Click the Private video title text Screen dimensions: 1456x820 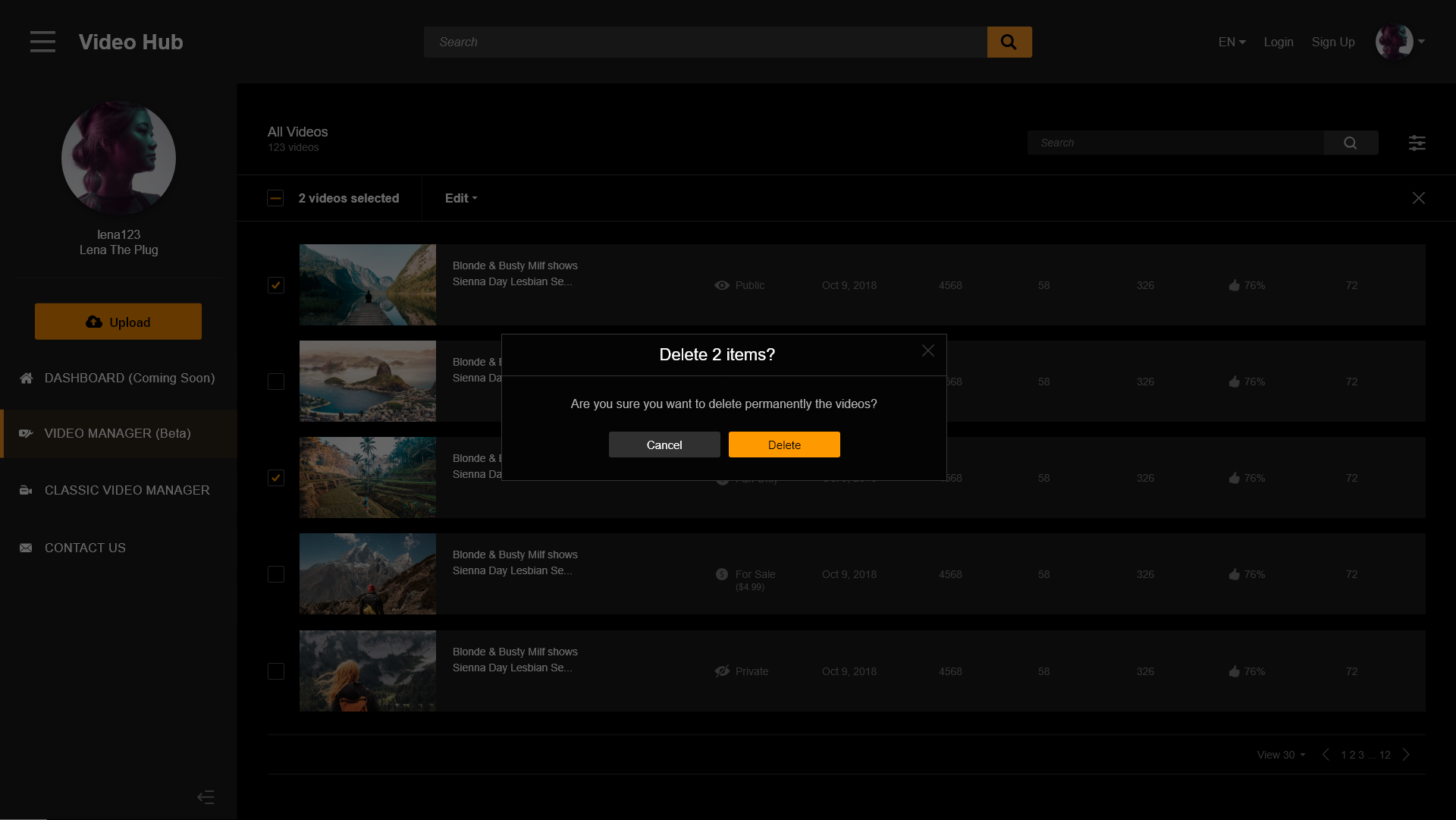click(515, 659)
